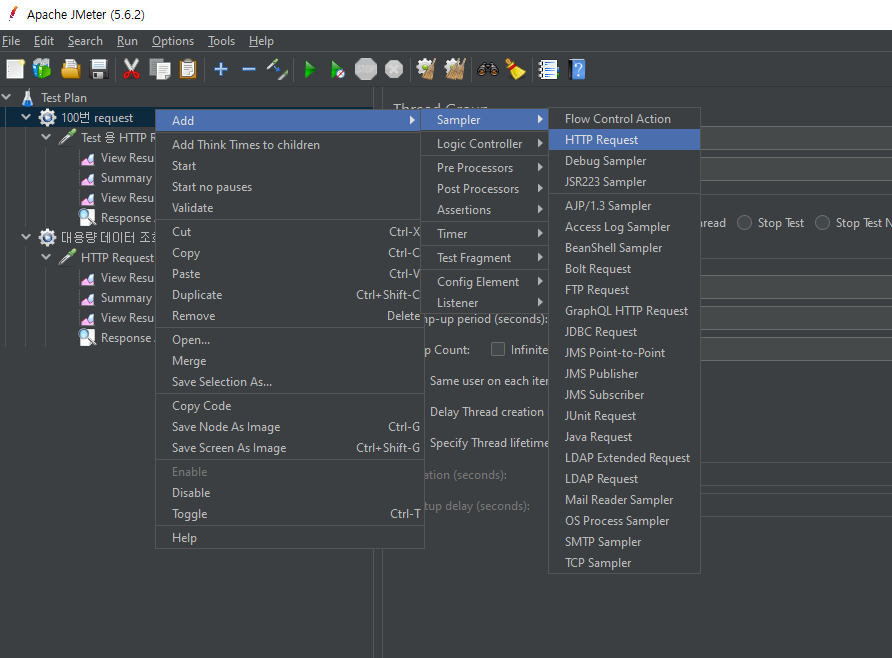This screenshot has width=892, height=658.
Task: Open the Timer submenu
Action: (x=484, y=234)
